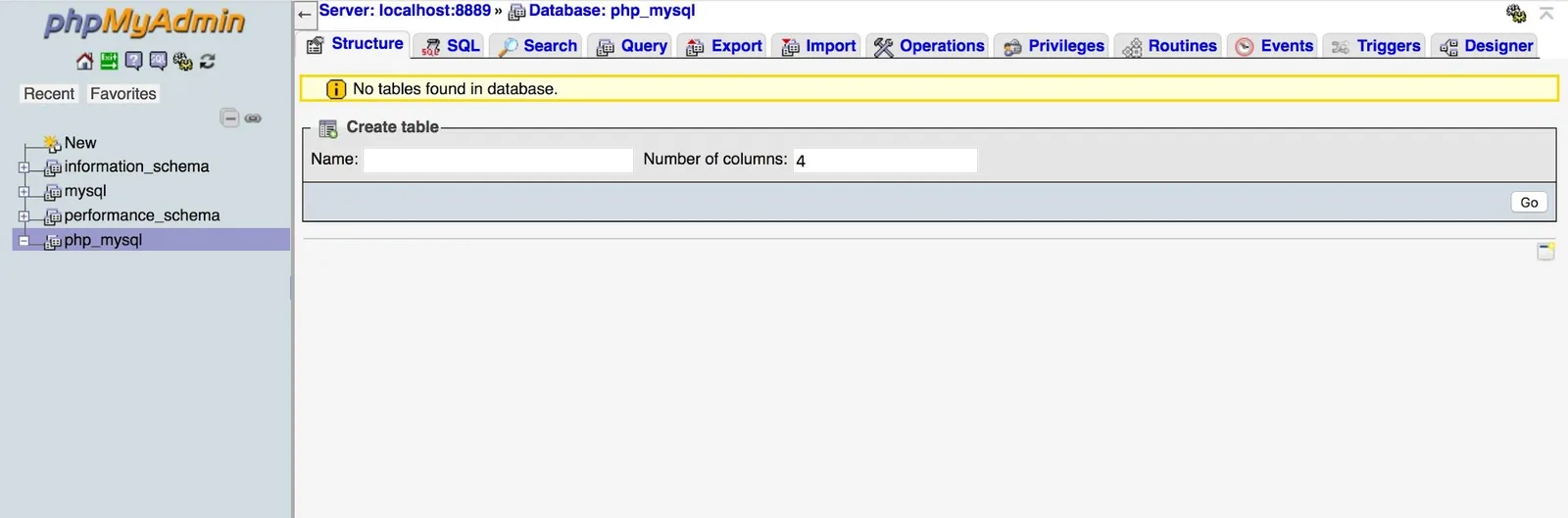
Task: Open the Recent tables list
Action: pyautogui.click(x=49, y=94)
